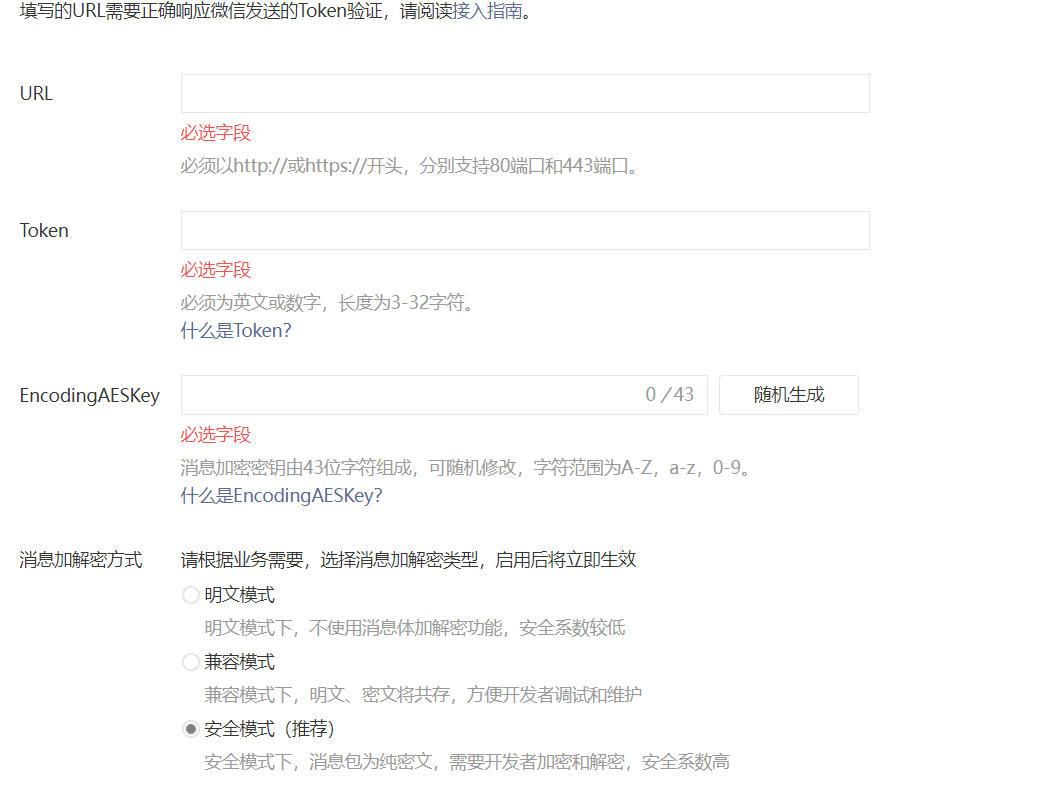Viewport: 1041px width, 811px height.
Task: Open the 接入指南 link
Action: click(x=487, y=11)
